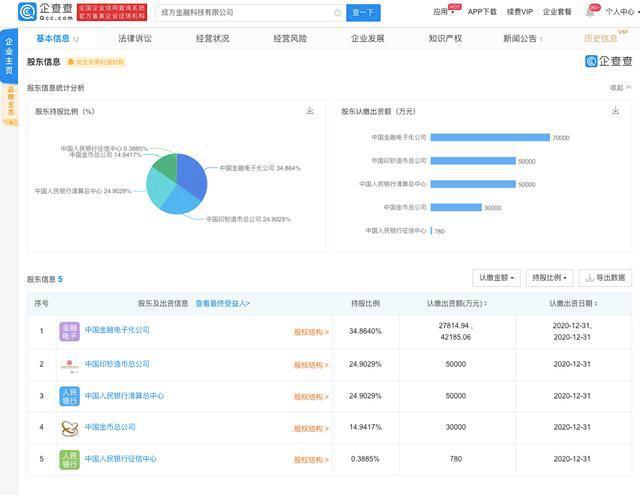View 股权结构 for 中国印钞造币总公司
The width and height of the screenshot is (640, 495).
pos(311,365)
